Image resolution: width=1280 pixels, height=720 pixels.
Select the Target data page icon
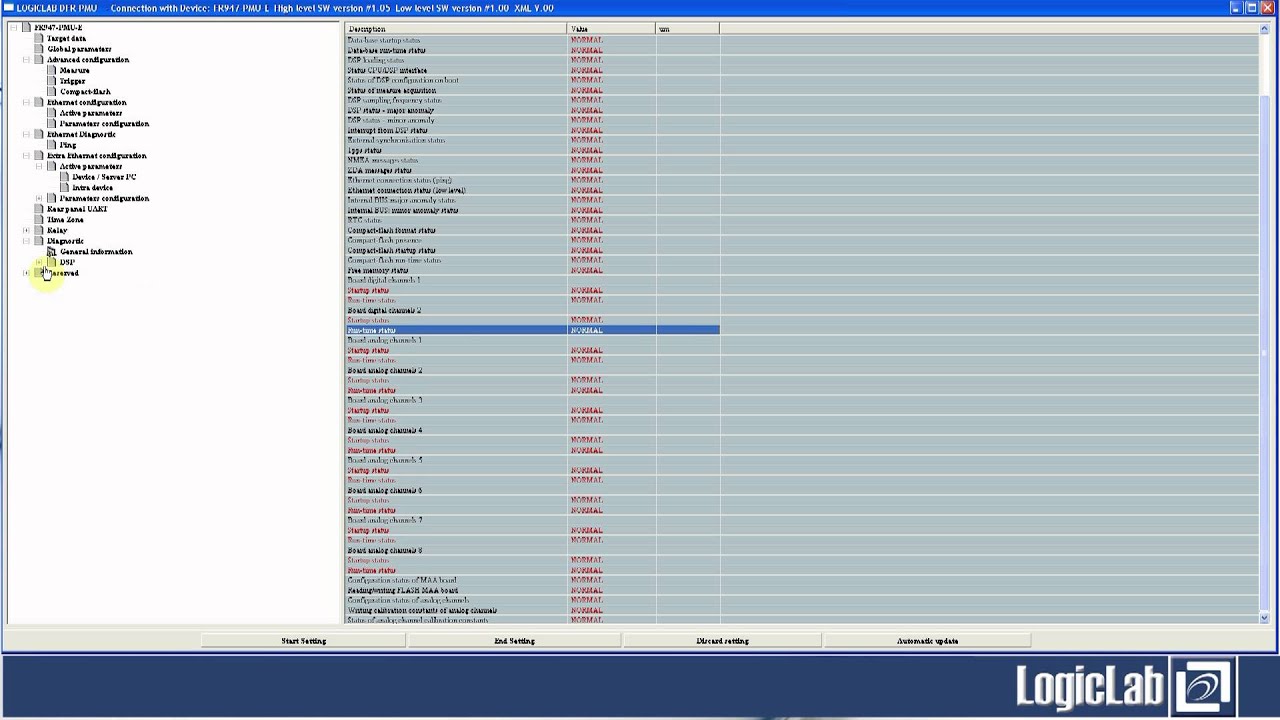click(39, 38)
